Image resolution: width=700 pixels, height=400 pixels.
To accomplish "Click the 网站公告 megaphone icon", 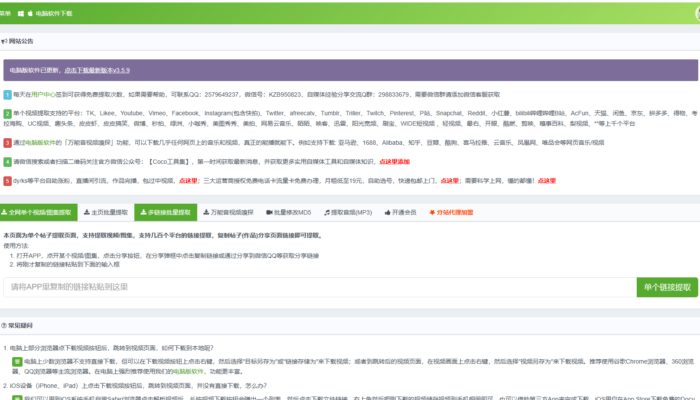I will click(x=5, y=41).
